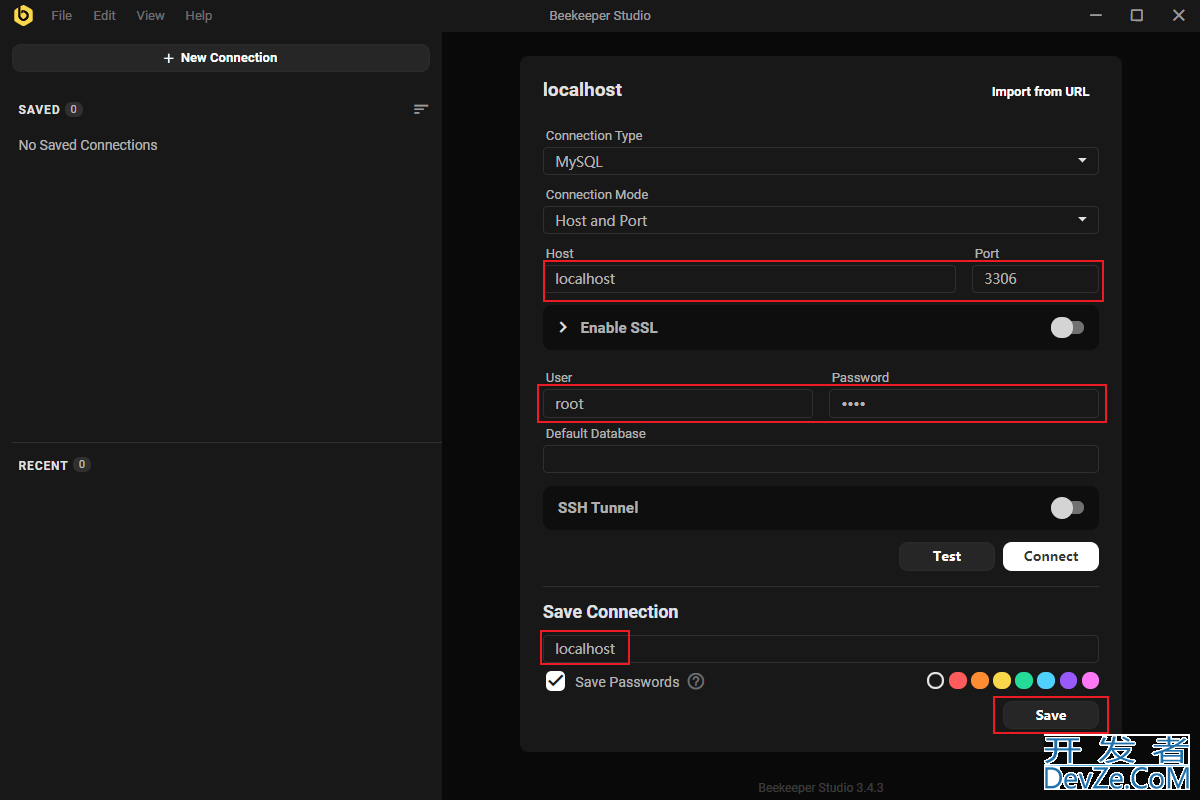1200x800 pixels.
Task: Open the View menu
Action: 151,16
